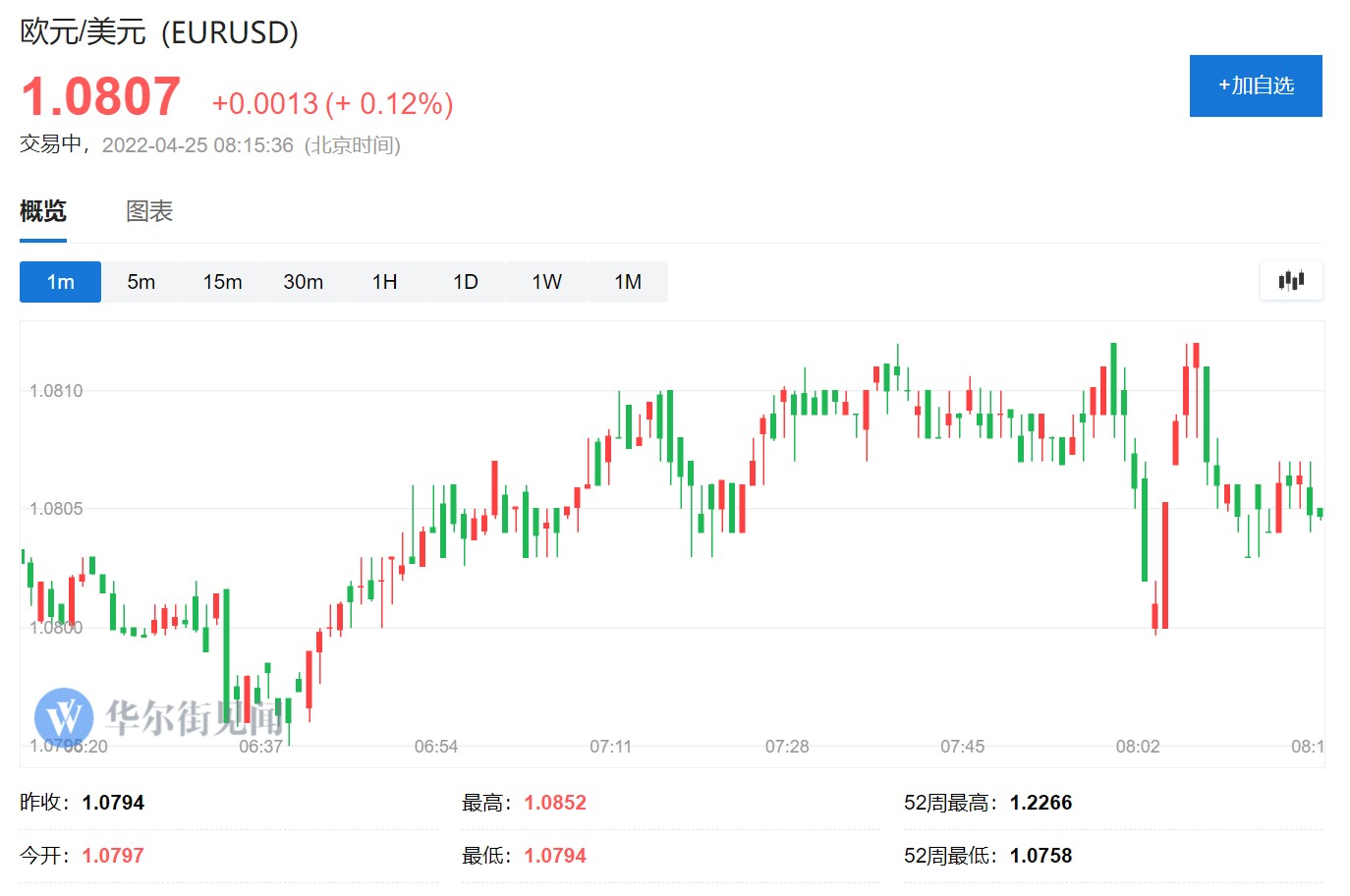Switch chart to 30m interval
Viewport: 1350px width, 896px height.
click(304, 282)
